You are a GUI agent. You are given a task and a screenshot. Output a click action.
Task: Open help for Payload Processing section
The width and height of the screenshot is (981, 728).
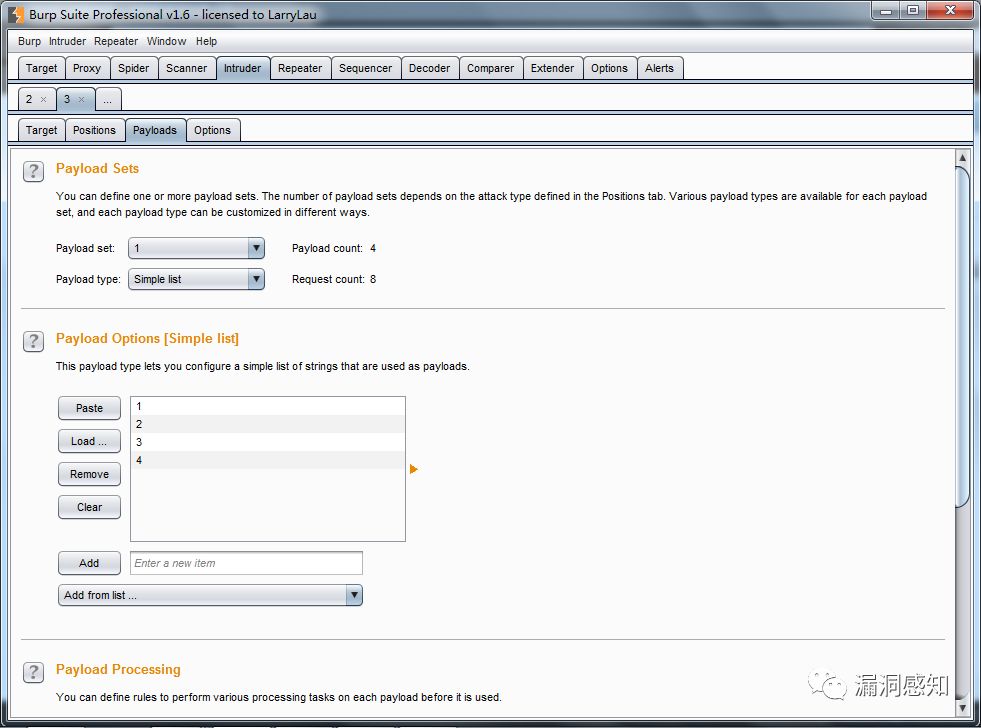point(33,672)
